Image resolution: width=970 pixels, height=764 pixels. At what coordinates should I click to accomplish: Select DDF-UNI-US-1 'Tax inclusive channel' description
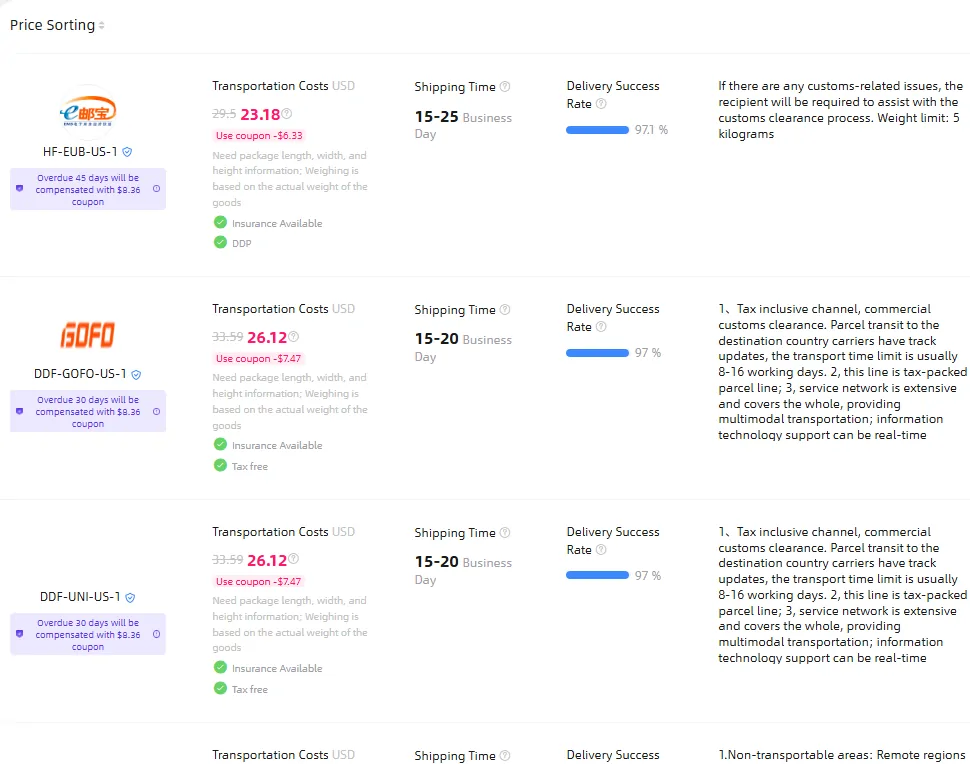point(842,594)
